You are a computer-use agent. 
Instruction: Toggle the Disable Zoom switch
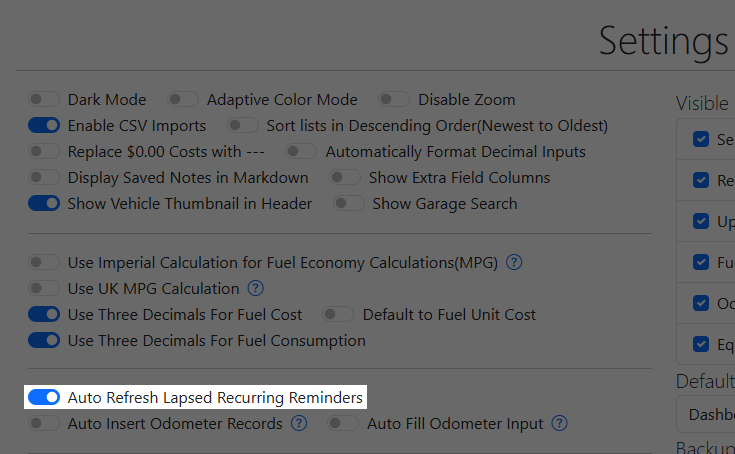pyautogui.click(x=394, y=100)
